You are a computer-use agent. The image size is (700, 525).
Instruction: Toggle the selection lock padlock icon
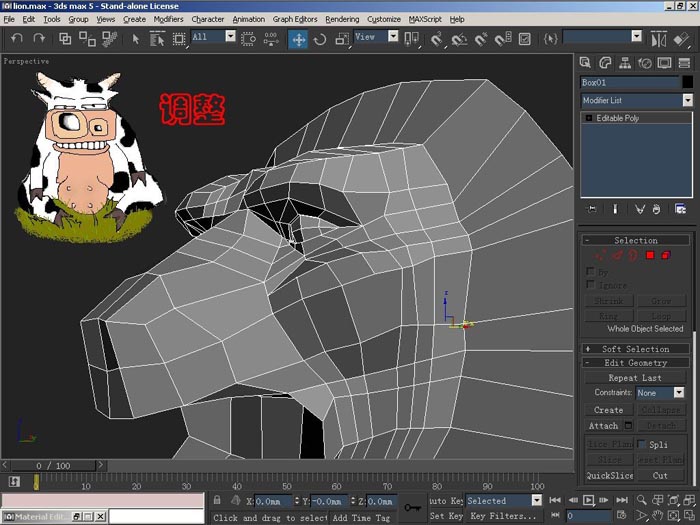pyautogui.click(x=217, y=500)
